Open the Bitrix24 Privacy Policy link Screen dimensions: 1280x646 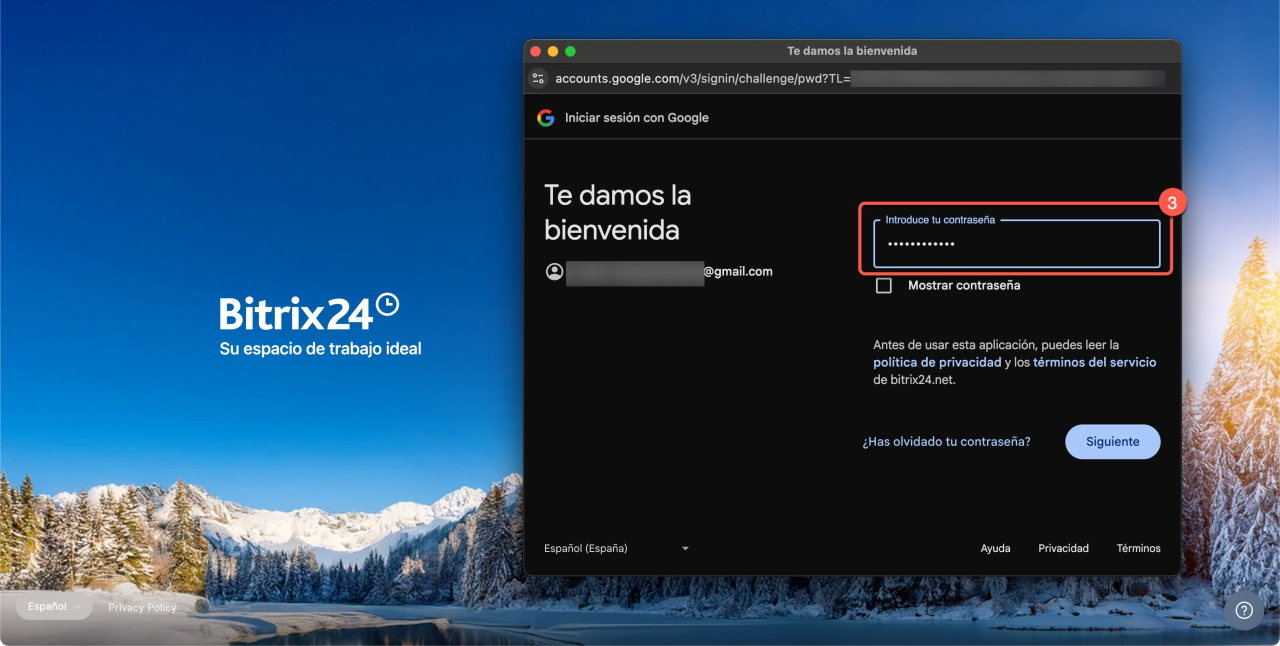point(142,607)
